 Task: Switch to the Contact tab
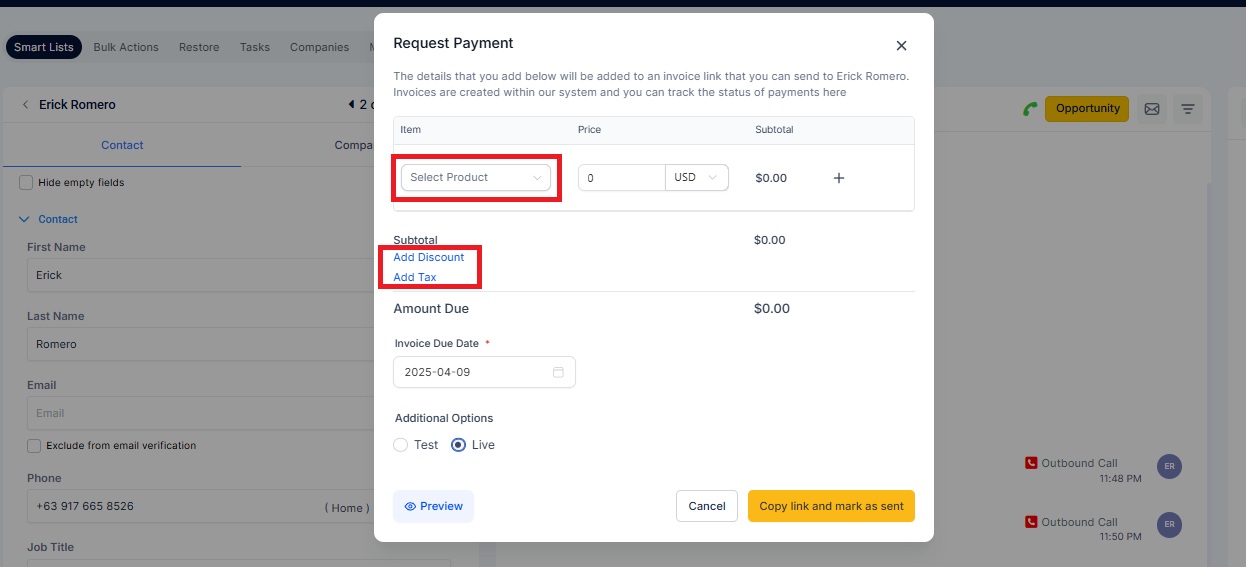point(122,145)
